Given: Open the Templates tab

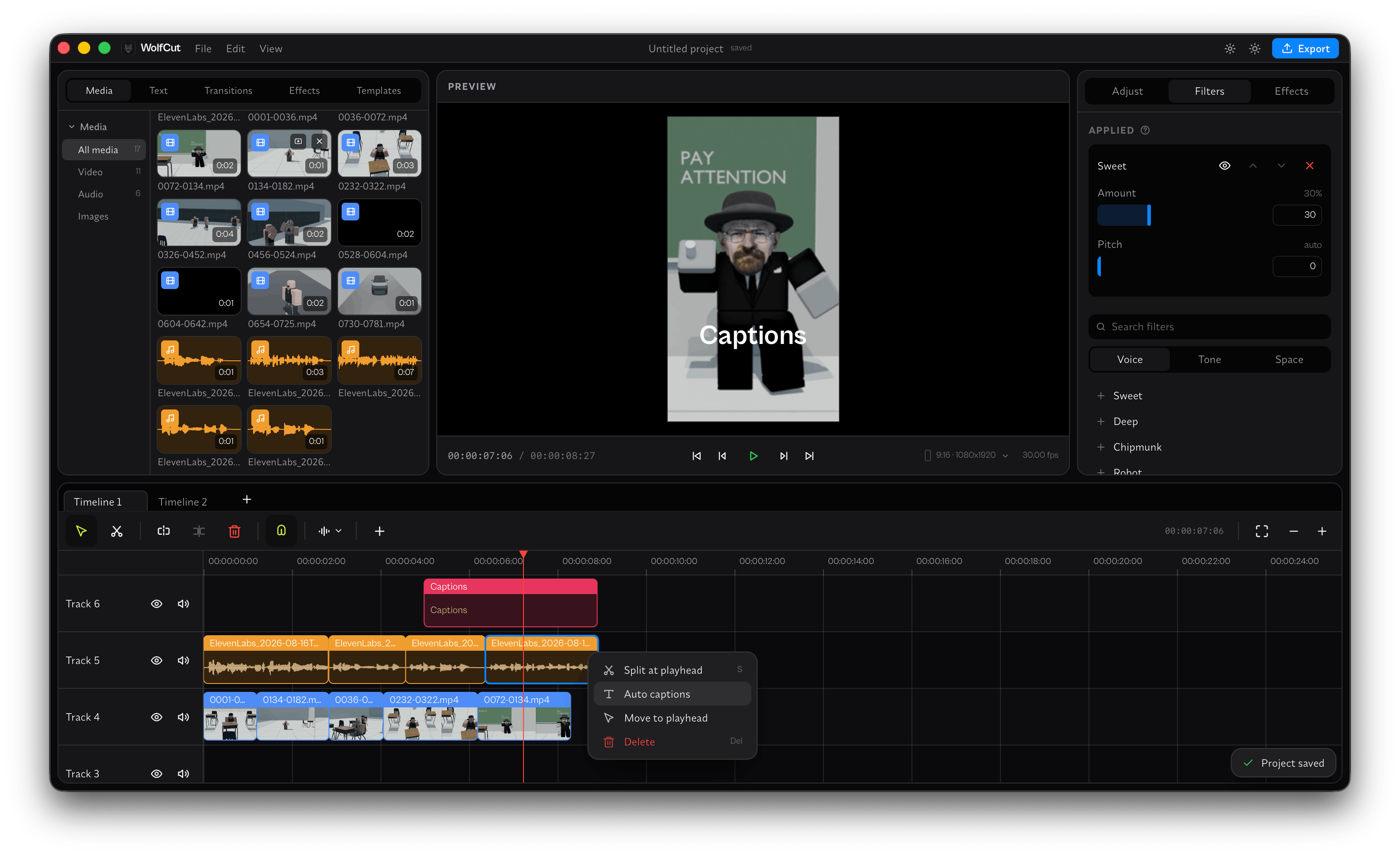Looking at the screenshot, I should (x=378, y=90).
